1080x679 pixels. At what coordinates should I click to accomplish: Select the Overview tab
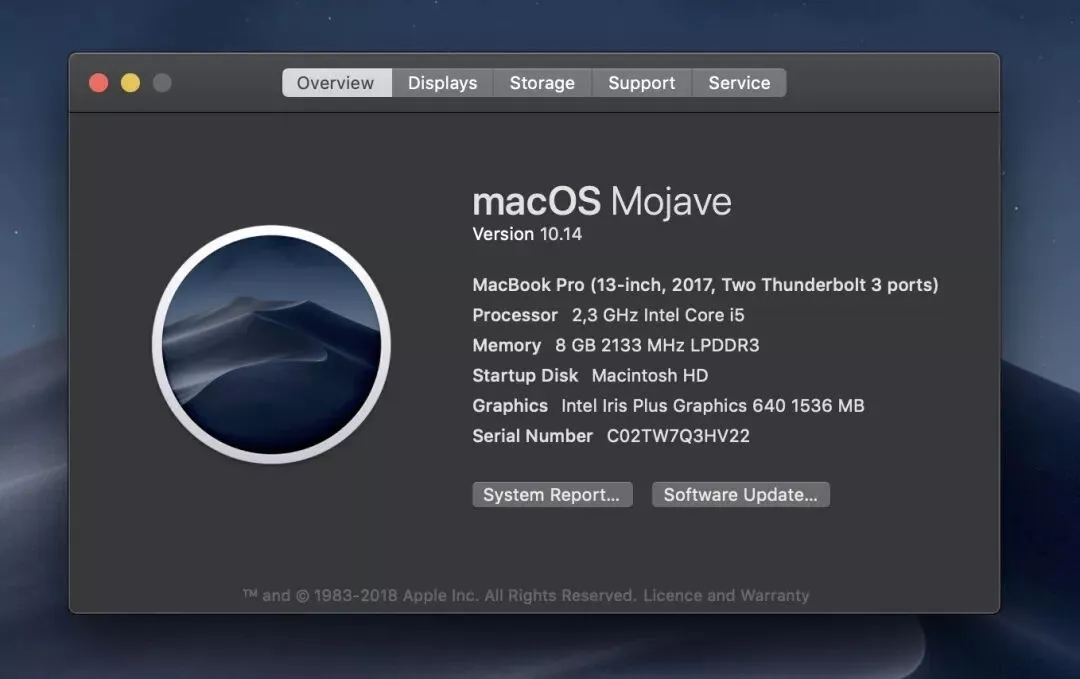(x=337, y=83)
